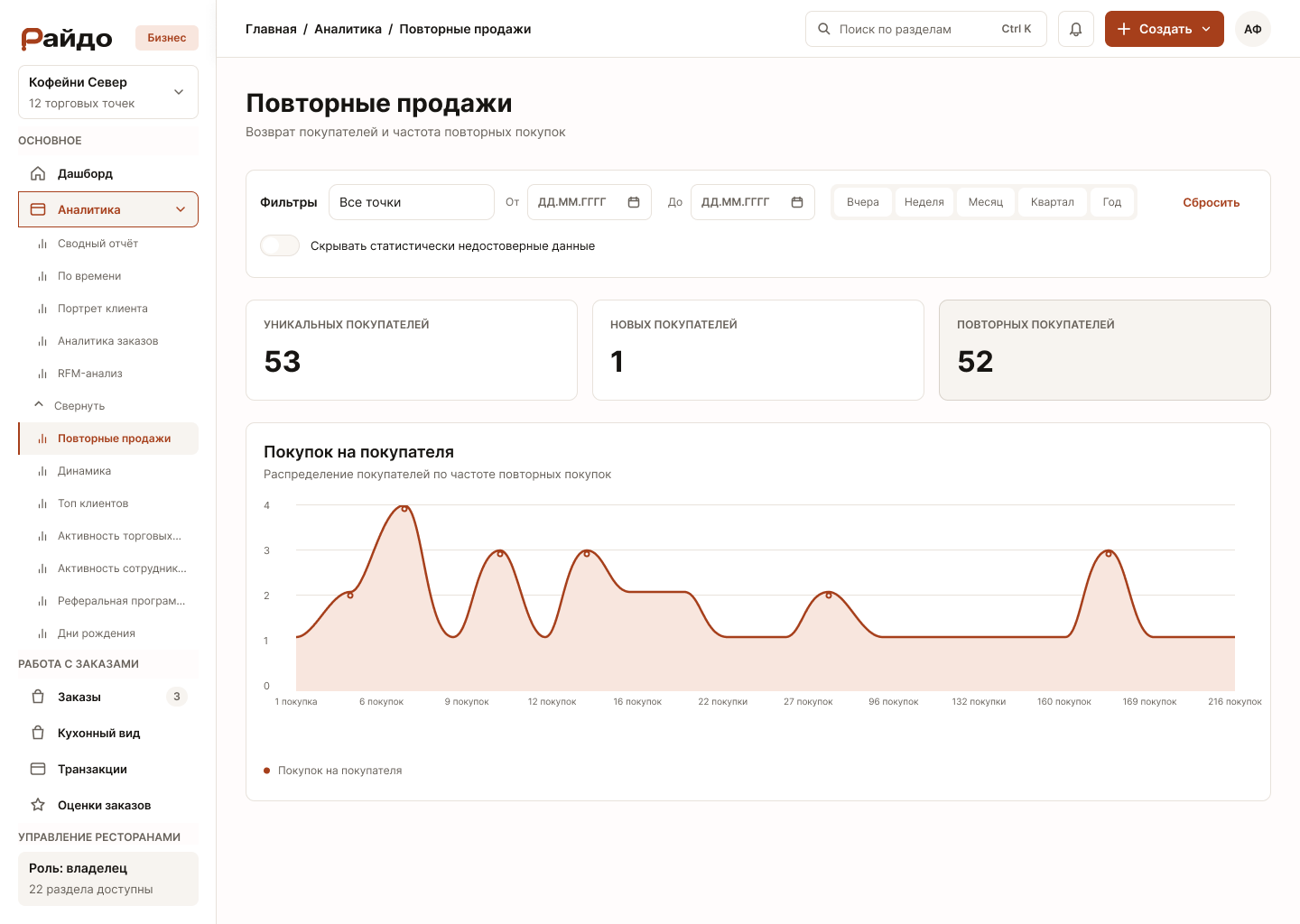Click the chart icon beside Топ клиентов
This screenshot has width=1300, height=924.
click(42, 504)
